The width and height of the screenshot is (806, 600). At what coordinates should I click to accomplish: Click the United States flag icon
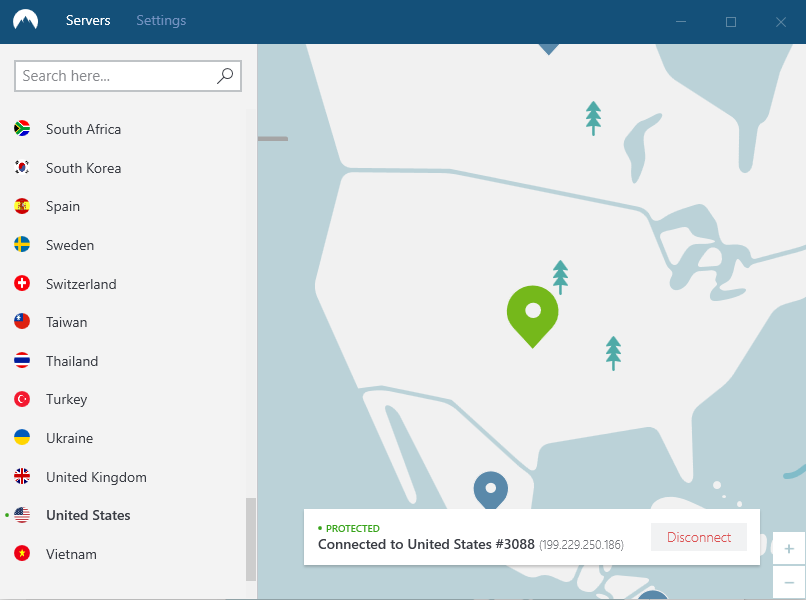pos(22,515)
